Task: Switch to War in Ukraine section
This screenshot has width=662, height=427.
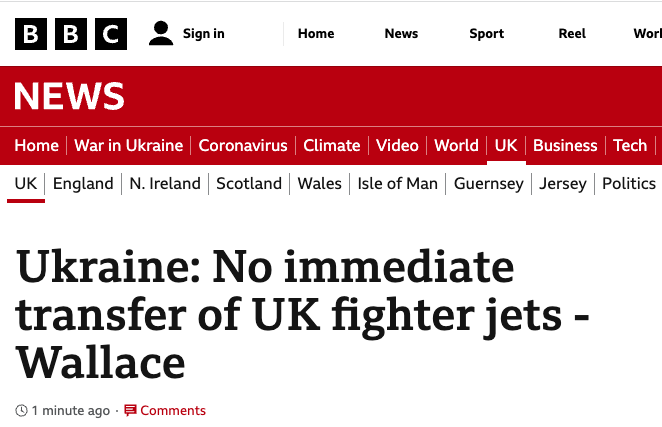Action: 128,145
